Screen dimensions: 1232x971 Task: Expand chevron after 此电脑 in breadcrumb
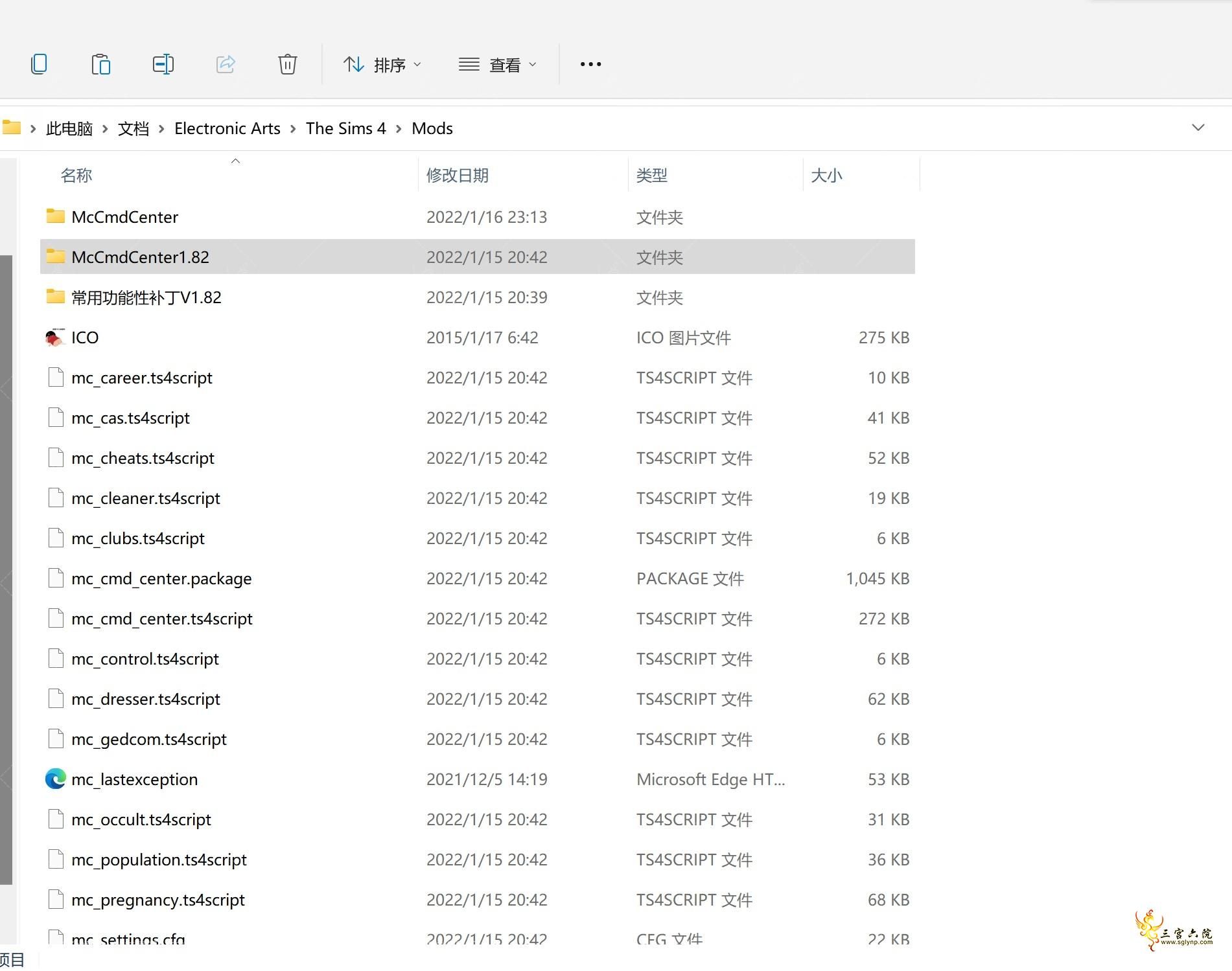point(105,129)
